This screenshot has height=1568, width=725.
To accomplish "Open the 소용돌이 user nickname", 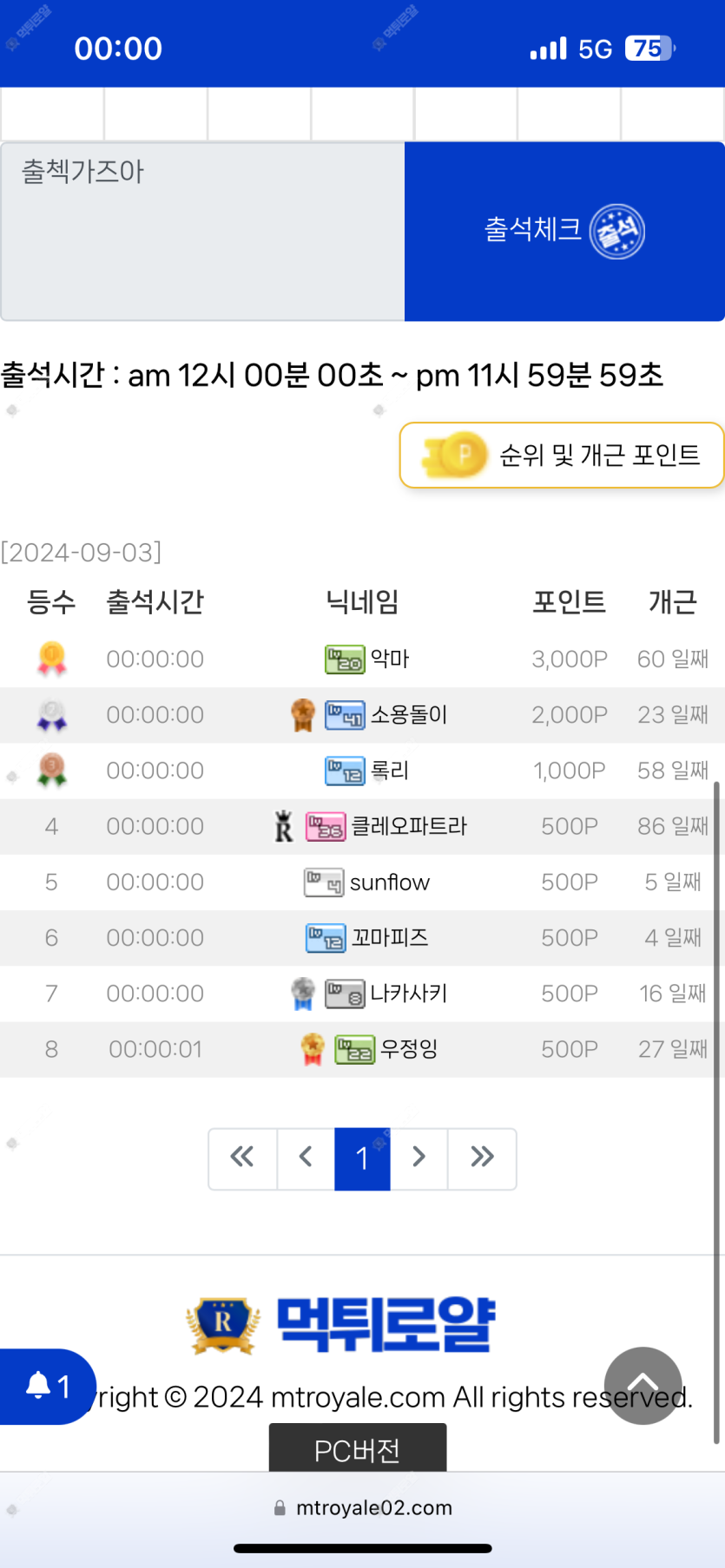I will [x=408, y=715].
